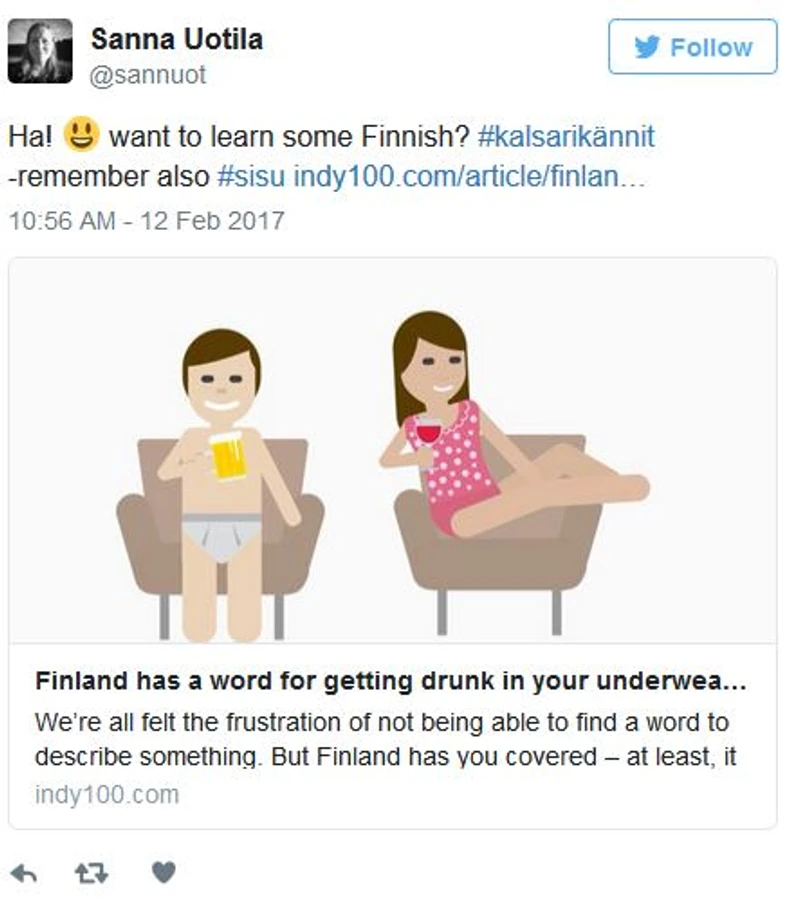Click the Sanna Uotila display name
This screenshot has width=790, height=900.
[177, 40]
